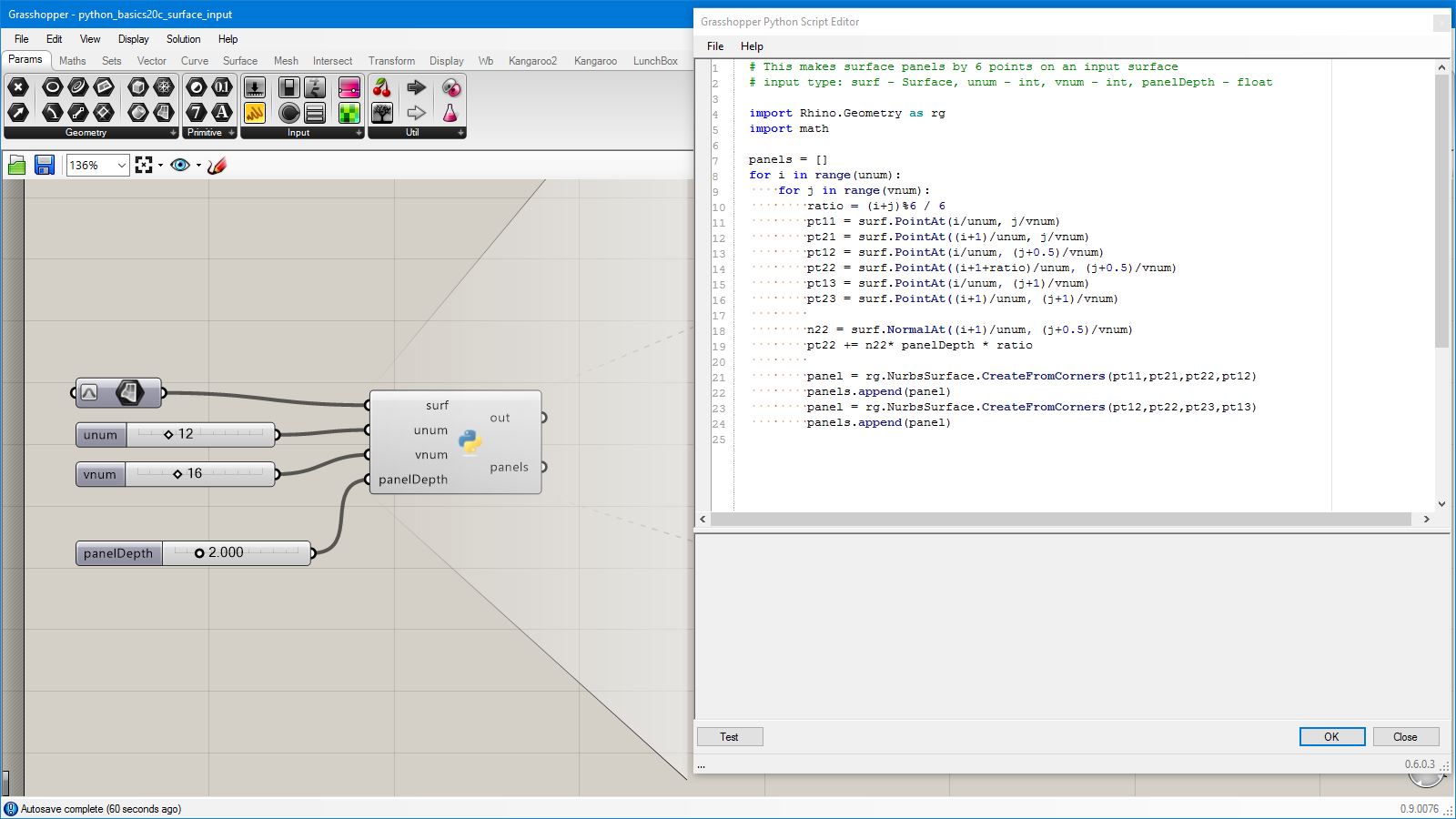Select the Text parameter icon showing A
Viewport: 1456px width, 819px height.
click(222, 112)
